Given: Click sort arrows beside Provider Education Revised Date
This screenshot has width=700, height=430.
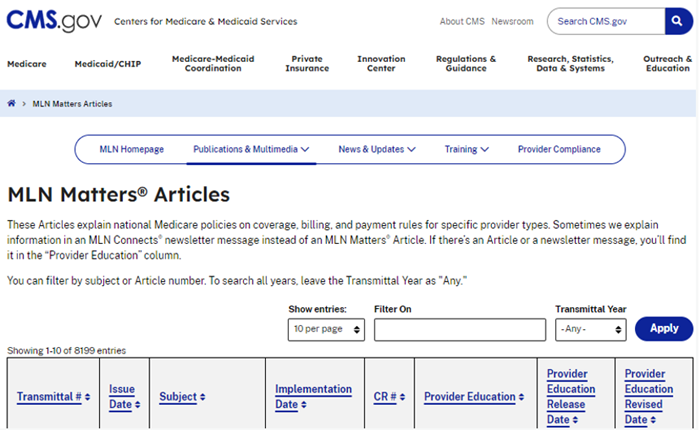Looking at the screenshot, I should (653, 420).
